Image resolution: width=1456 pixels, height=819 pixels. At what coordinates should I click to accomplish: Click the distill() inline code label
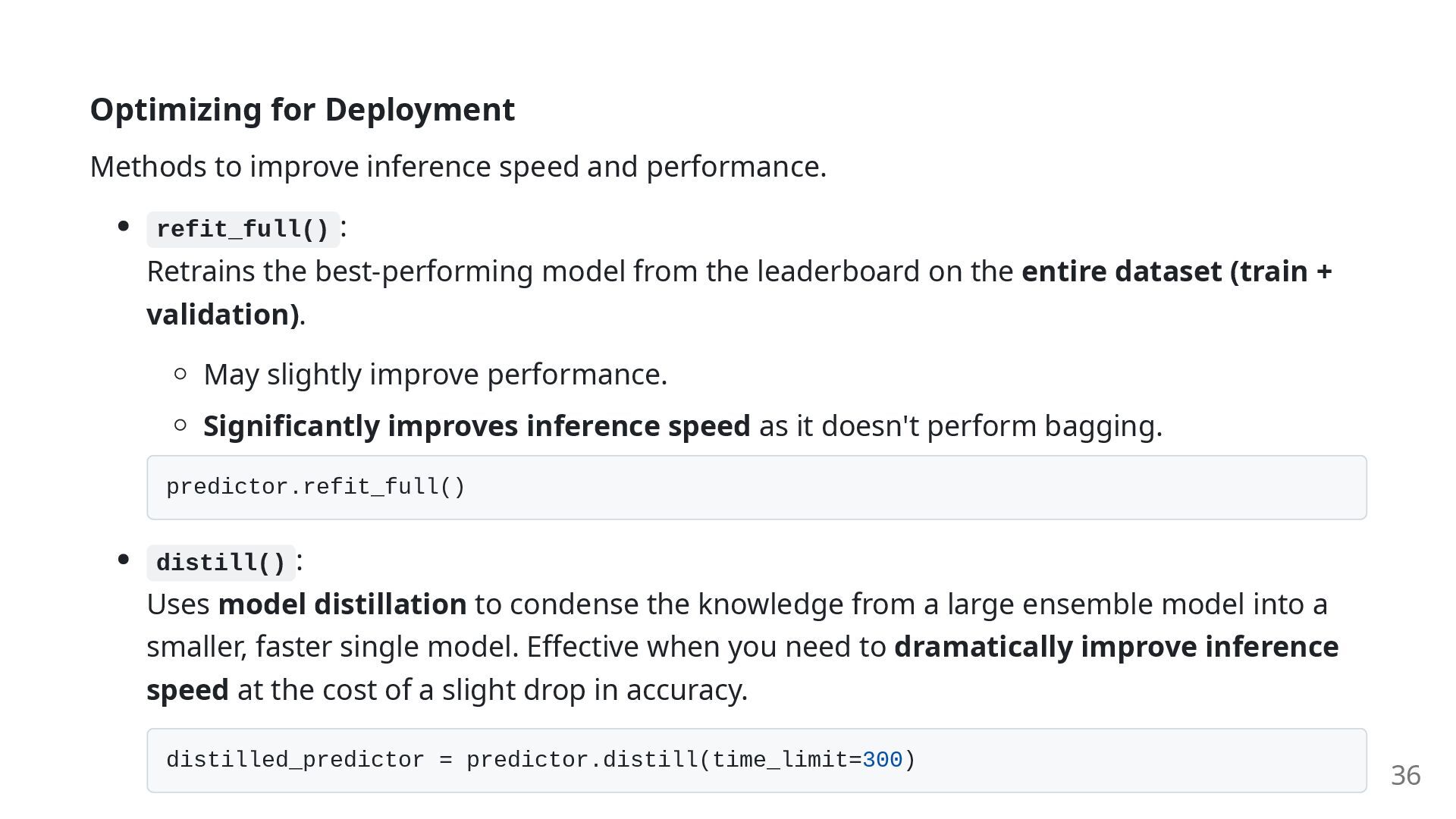pos(221,563)
